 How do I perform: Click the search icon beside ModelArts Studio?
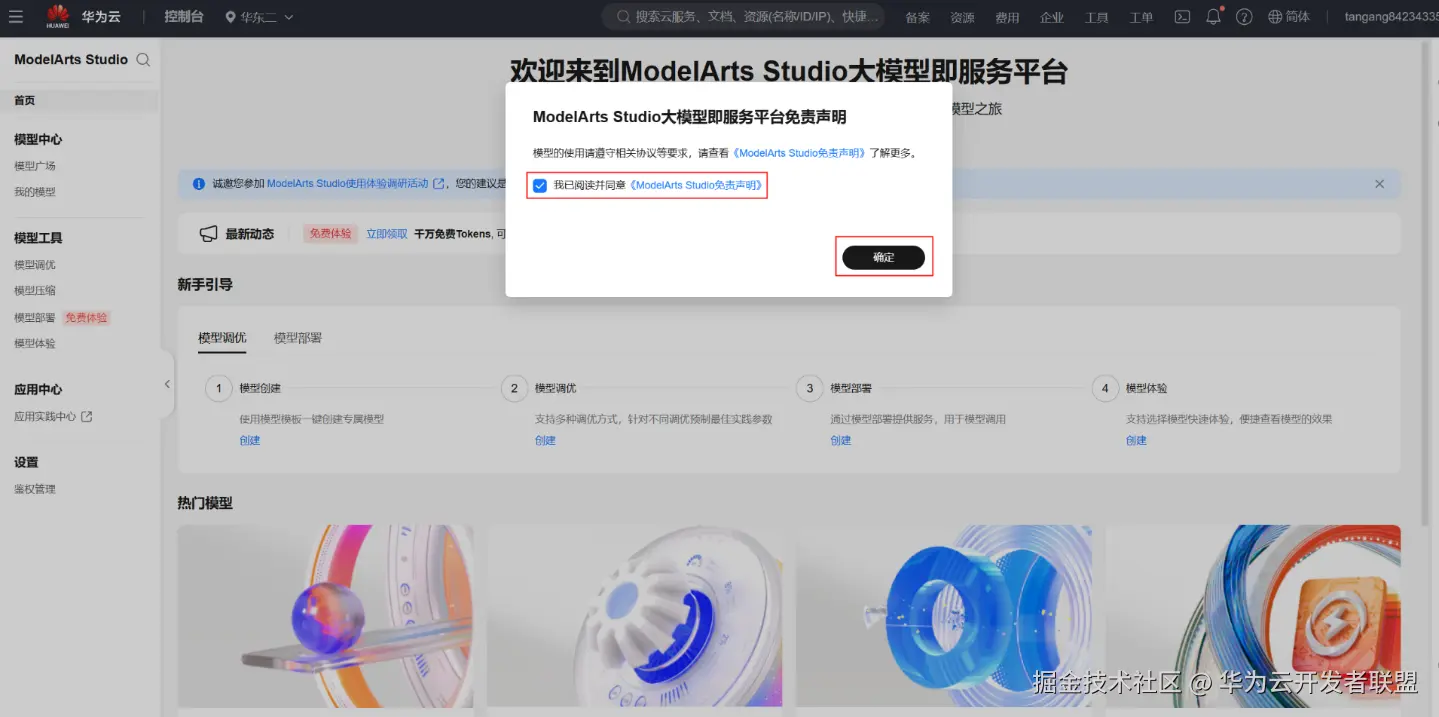pyautogui.click(x=143, y=60)
